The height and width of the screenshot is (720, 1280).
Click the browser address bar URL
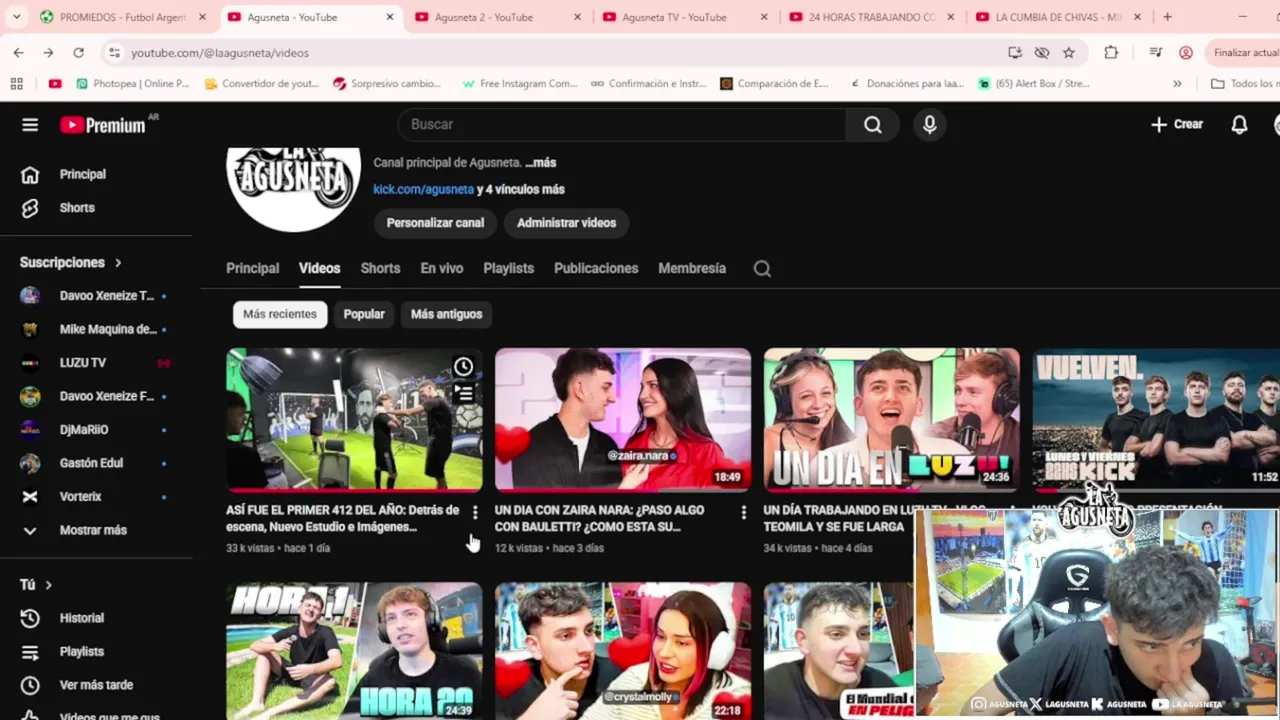(219, 52)
